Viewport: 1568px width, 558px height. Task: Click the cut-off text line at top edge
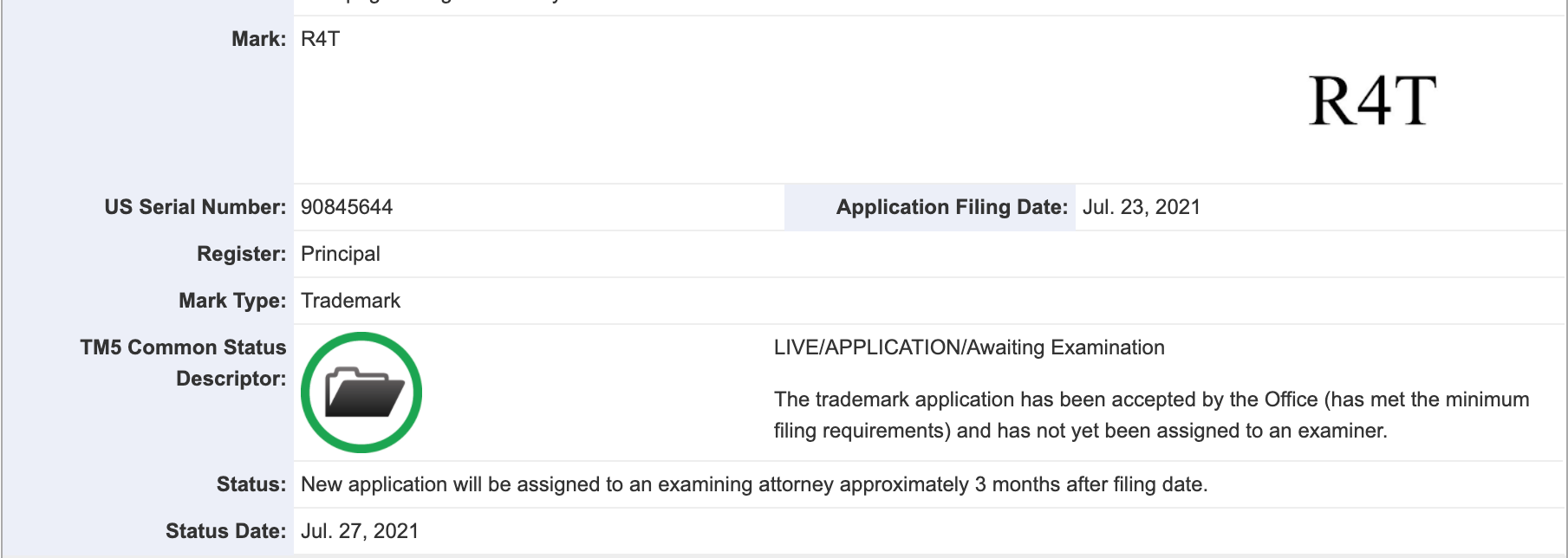(x=433, y=3)
